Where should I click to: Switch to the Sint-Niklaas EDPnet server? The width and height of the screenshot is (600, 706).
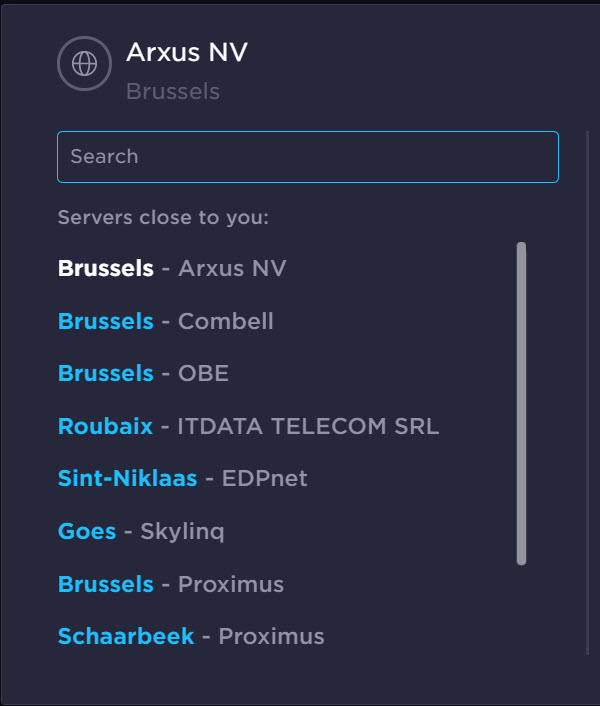pyautogui.click(x=182, y=479)
